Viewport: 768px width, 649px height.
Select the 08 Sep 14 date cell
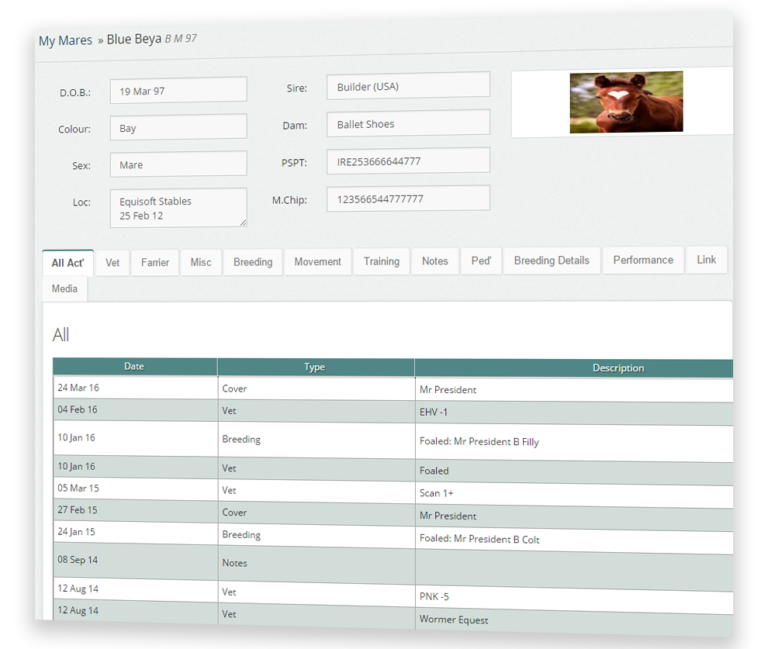(x=135, y=561)
